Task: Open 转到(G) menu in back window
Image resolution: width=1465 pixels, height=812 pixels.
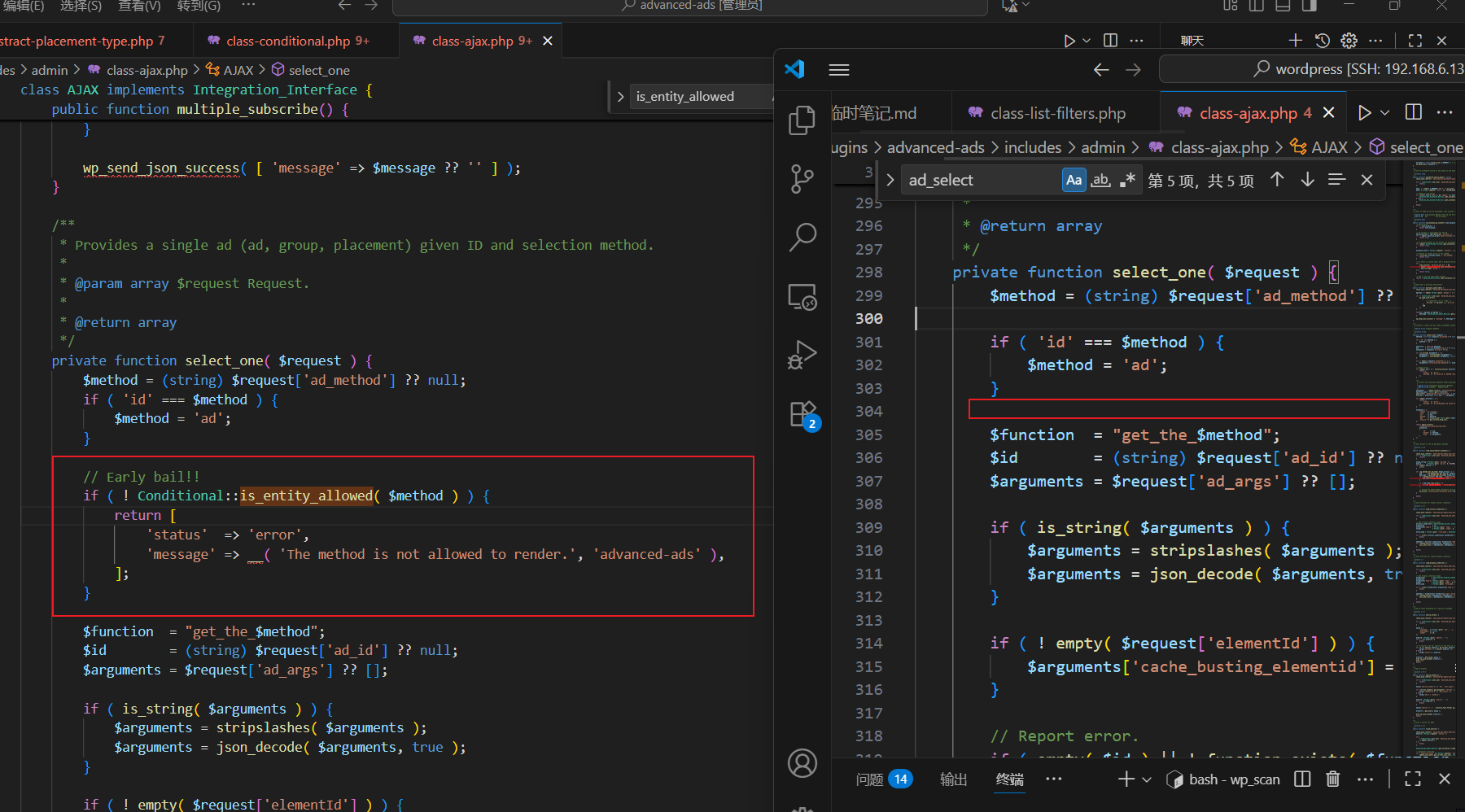Action: (199, 6)
